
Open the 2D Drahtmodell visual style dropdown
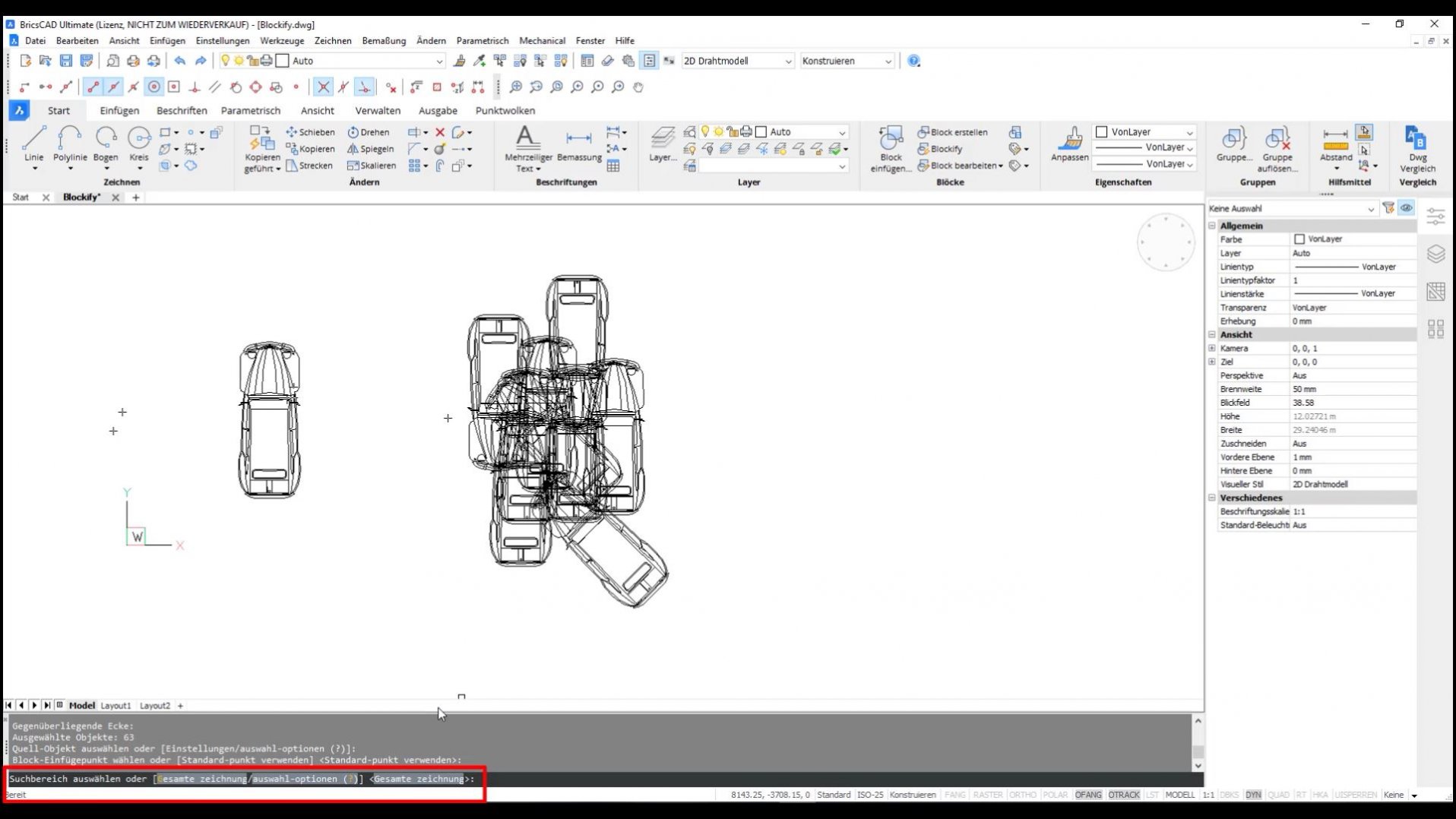click(x=737, y=61)
